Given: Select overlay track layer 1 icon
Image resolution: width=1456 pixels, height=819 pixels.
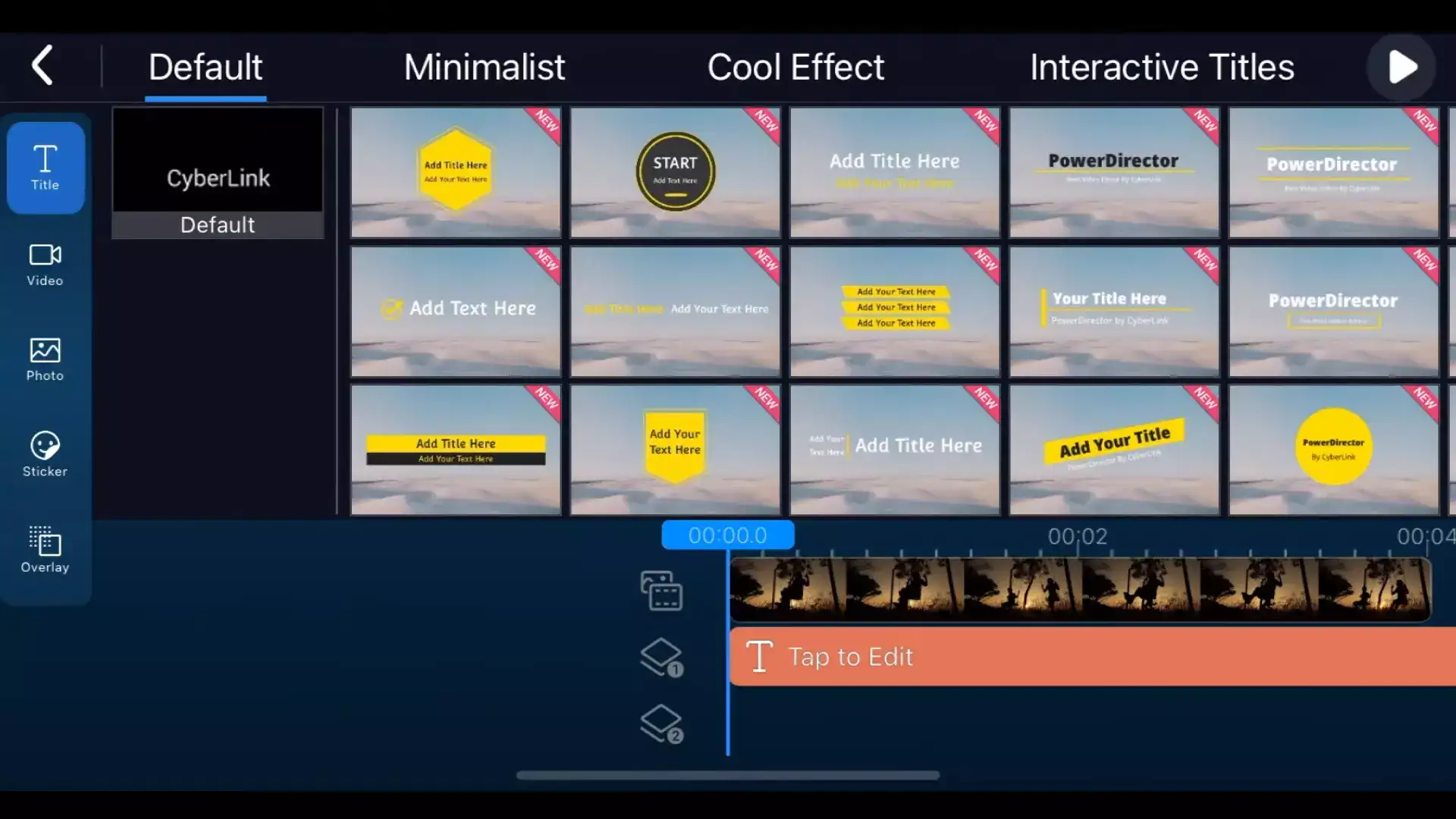Looking at the screenshot, I should tap(661, 657).
